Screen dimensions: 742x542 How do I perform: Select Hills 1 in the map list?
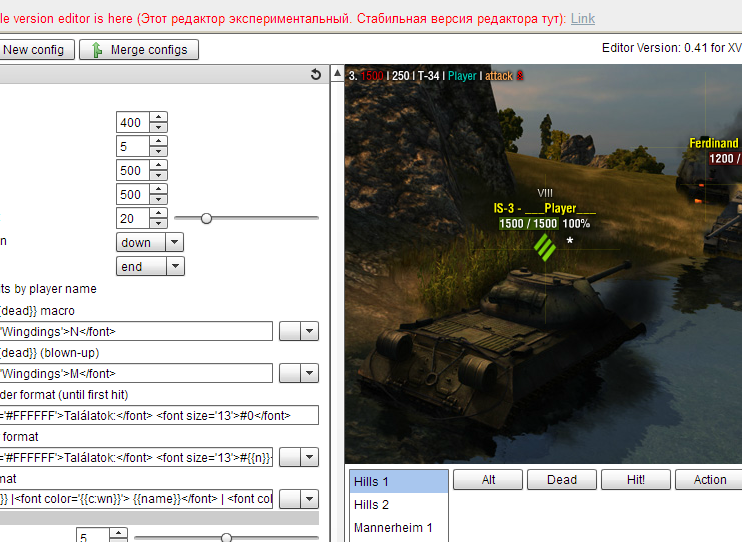[399, 481]
